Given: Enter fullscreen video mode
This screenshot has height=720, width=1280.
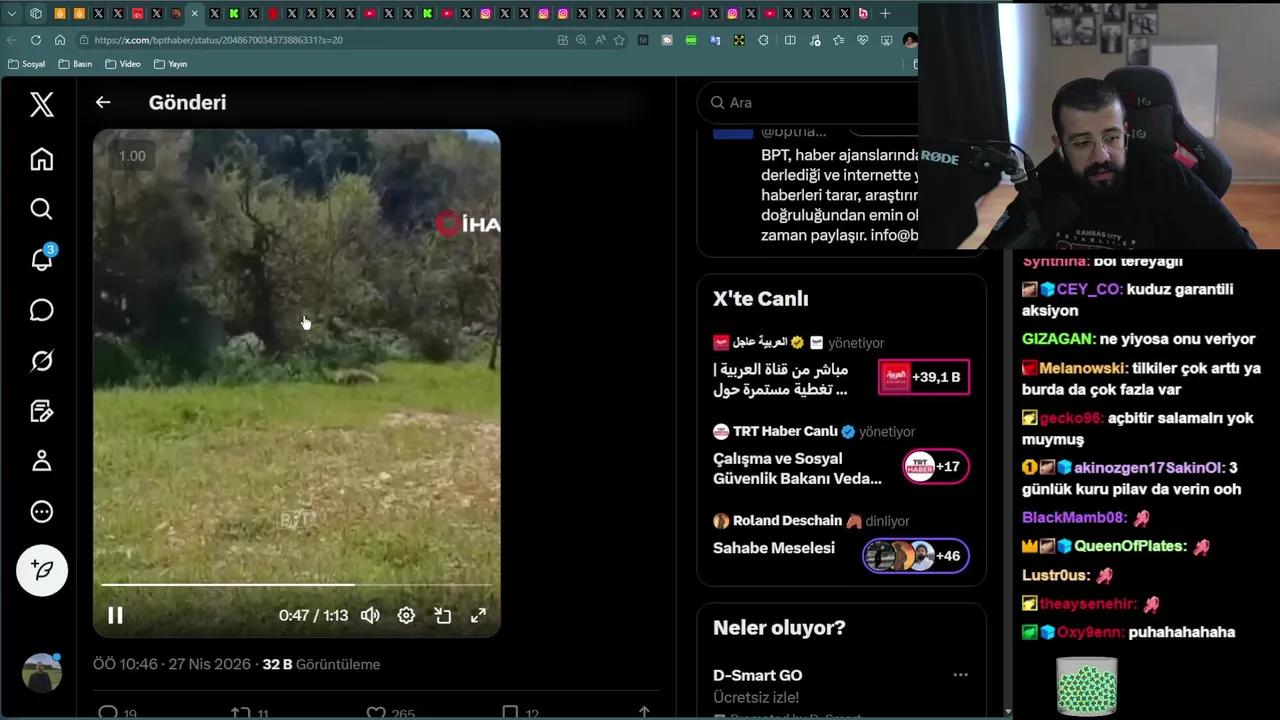Looking at the screenshot, I should (x=478, y=615).
